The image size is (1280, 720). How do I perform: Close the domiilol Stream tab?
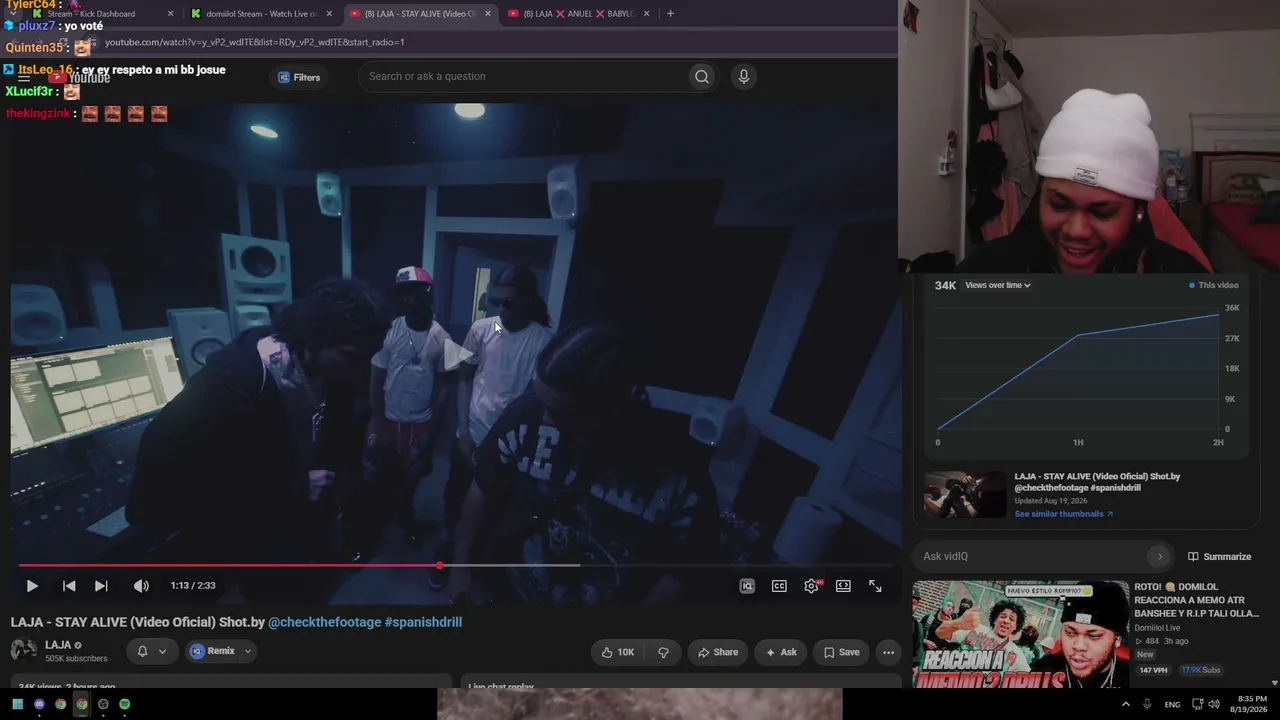coord(329,14)
